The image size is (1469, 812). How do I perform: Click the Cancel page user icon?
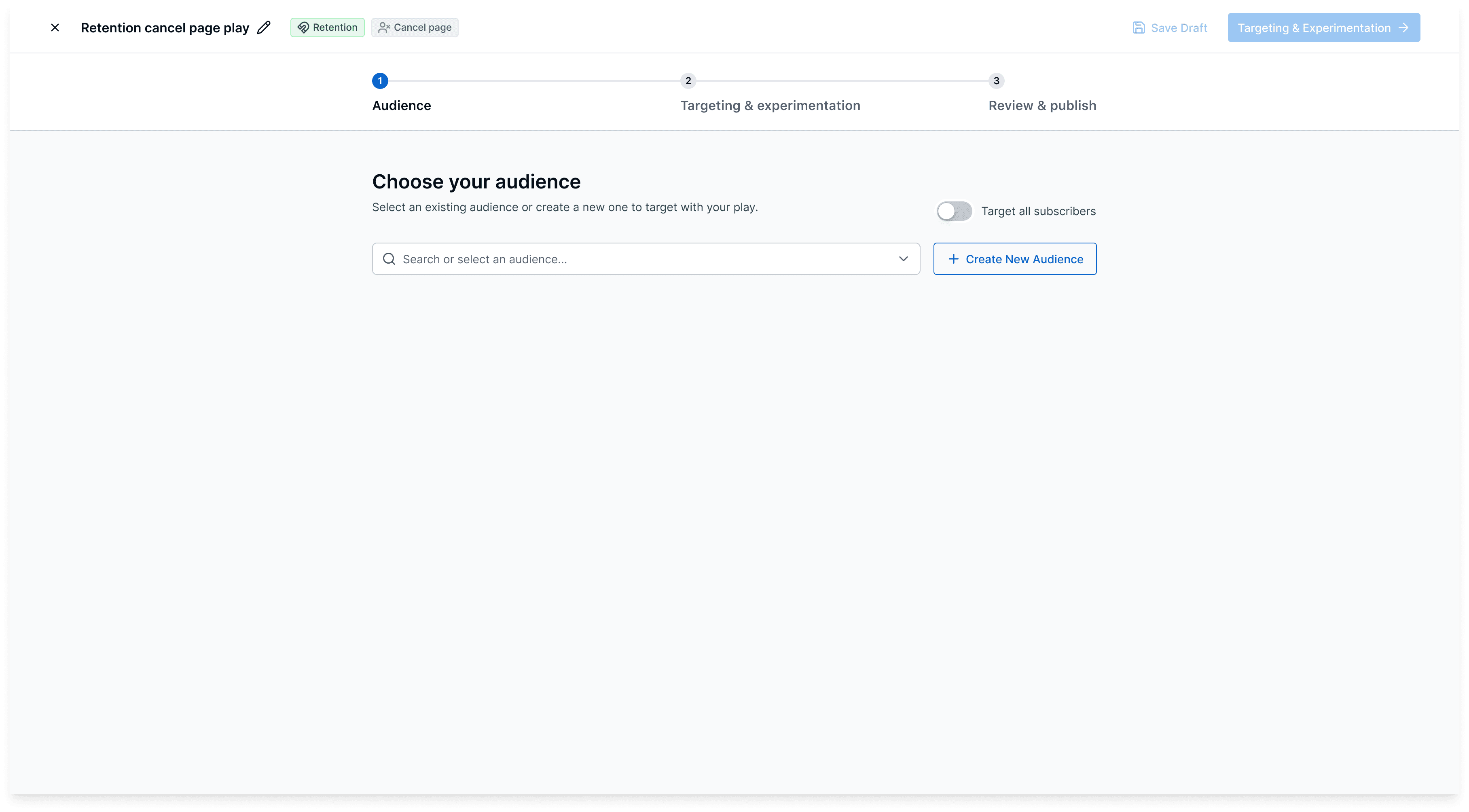pyautogui.click(x=384, y=27)
